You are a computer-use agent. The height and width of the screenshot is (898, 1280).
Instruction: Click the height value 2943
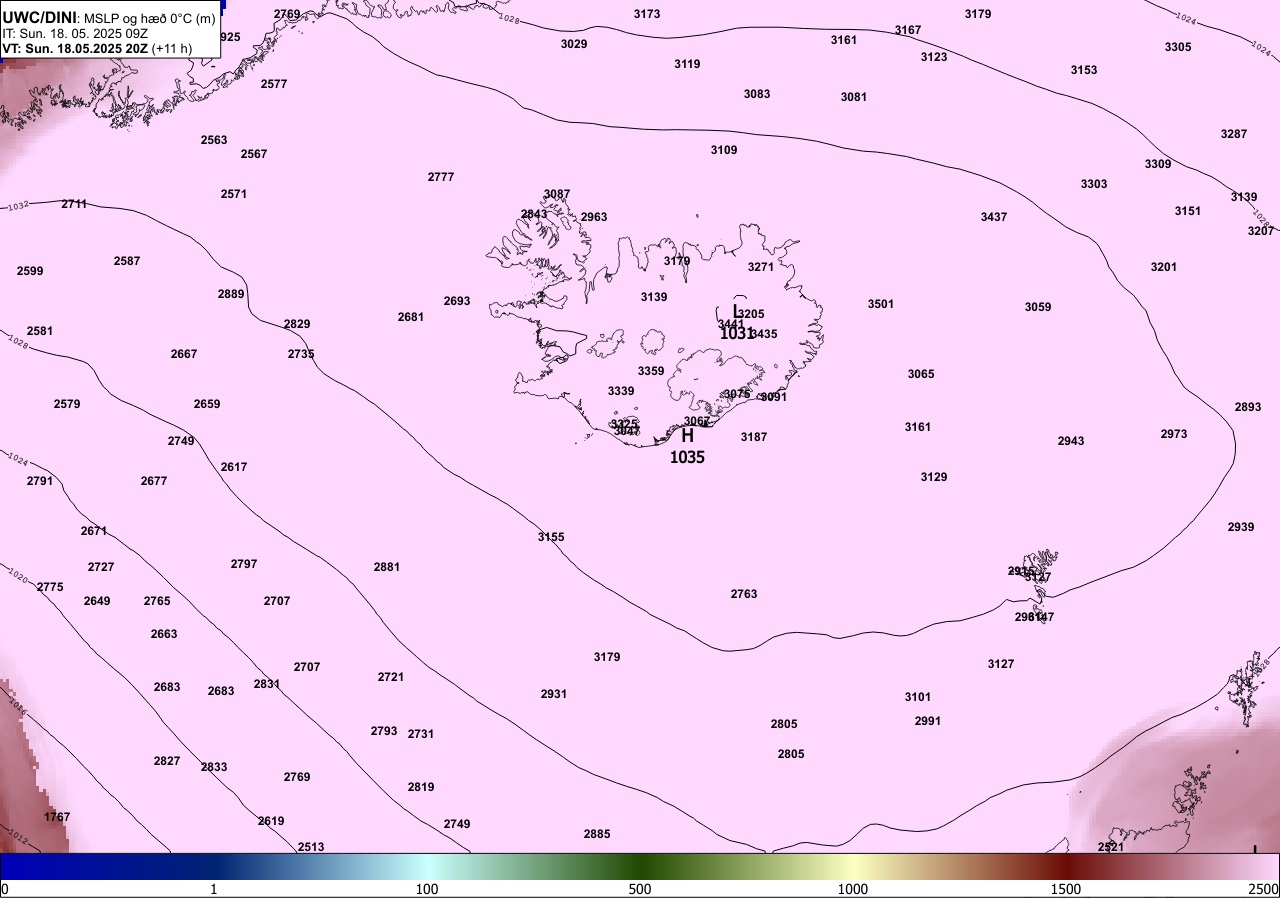(x=1071, y=441)
